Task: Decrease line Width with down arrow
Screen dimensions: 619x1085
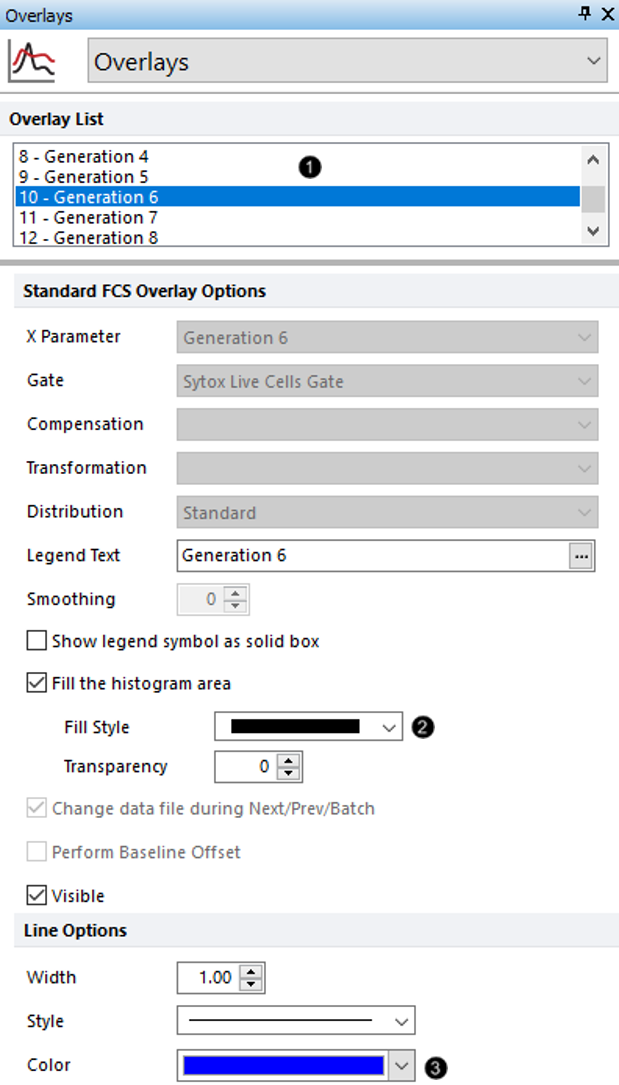Action: [x=251, y=984]
